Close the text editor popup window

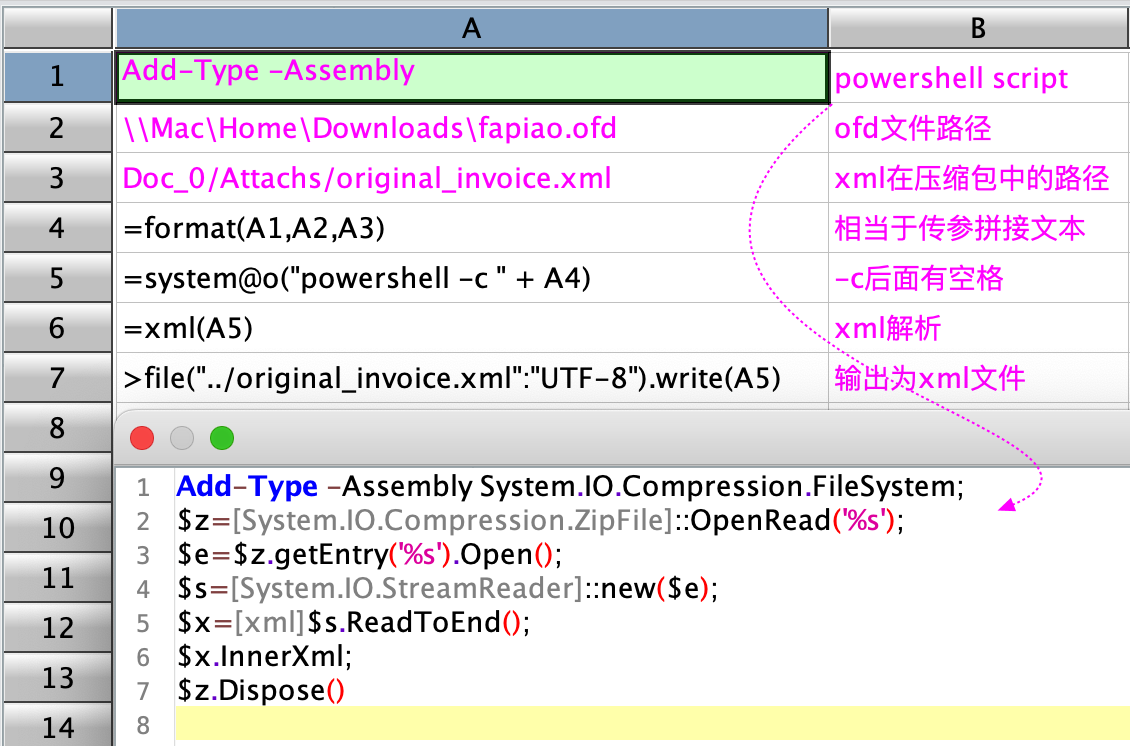pos(142,438)
